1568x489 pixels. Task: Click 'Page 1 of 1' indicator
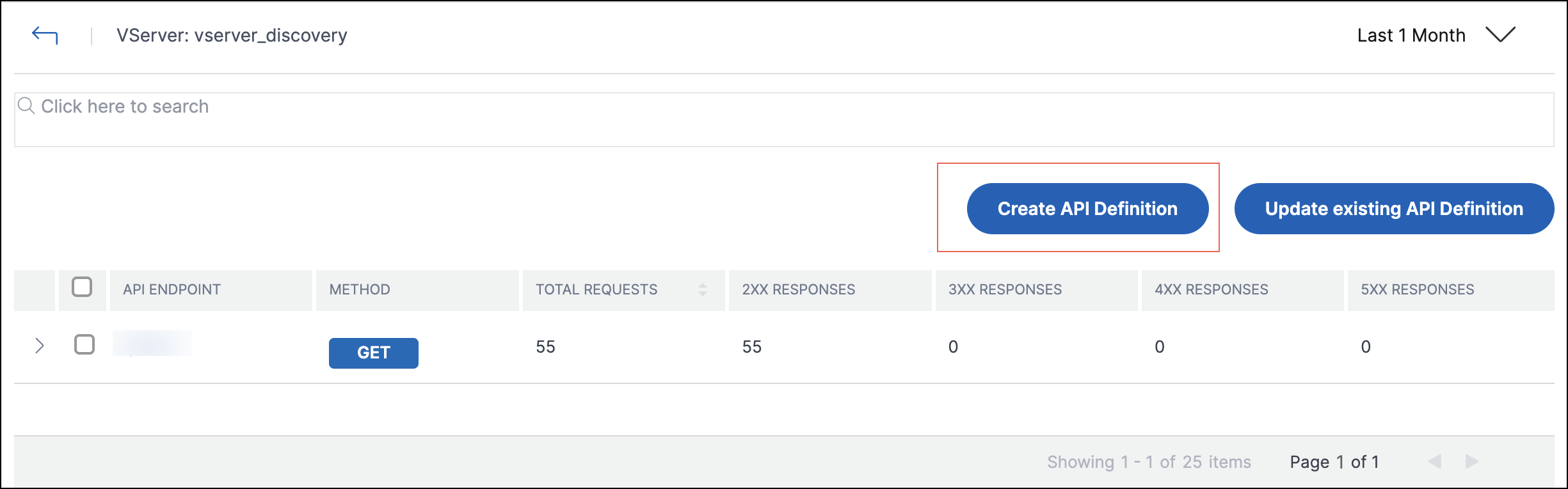click(x=1334, y=462)
